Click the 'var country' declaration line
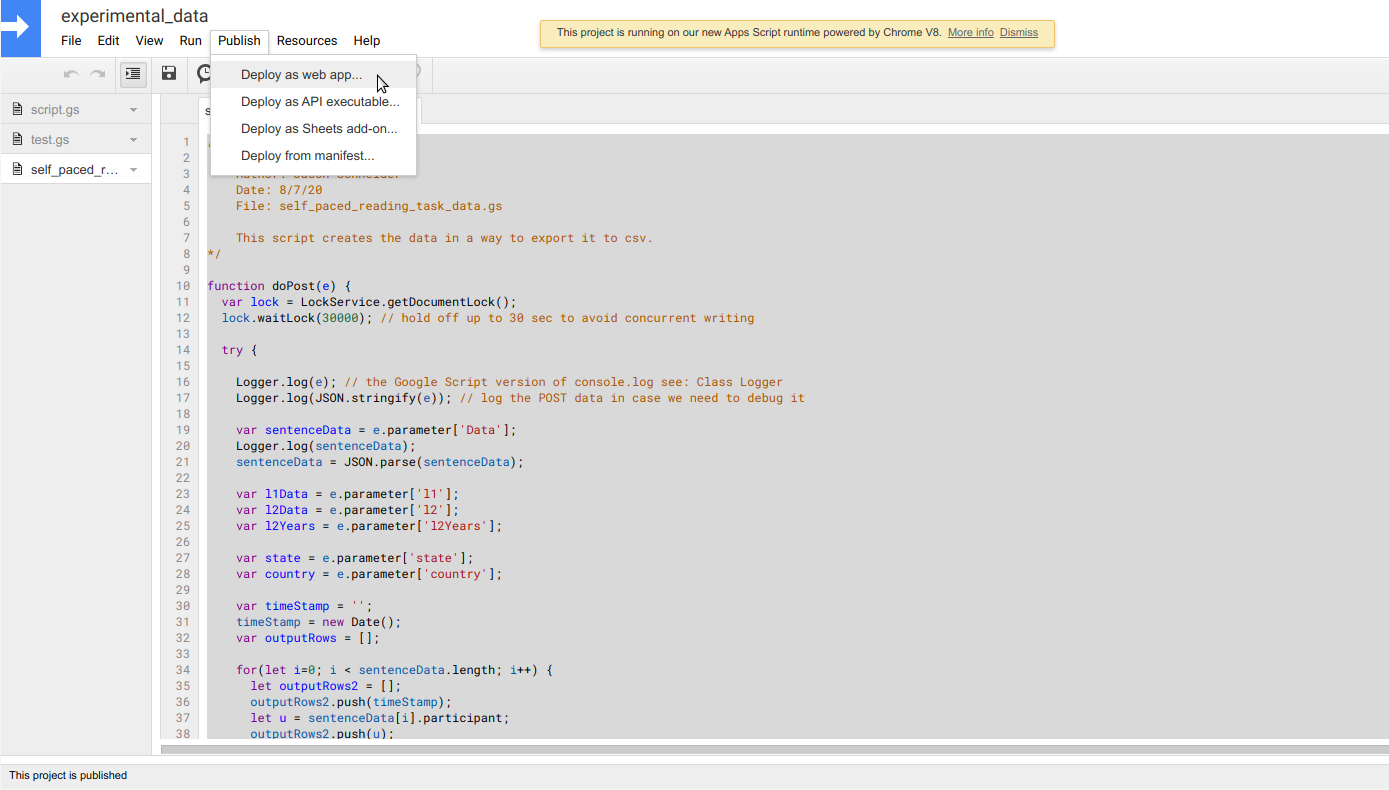Image resolution: width=1389 pixels, height=790 pixels. click(x=369, y=574)
